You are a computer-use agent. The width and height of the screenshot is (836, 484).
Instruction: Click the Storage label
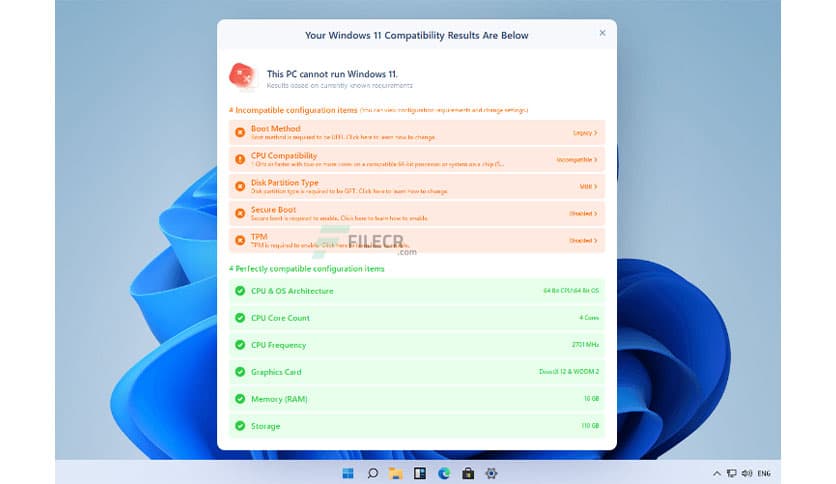click(x=266, y=426)
